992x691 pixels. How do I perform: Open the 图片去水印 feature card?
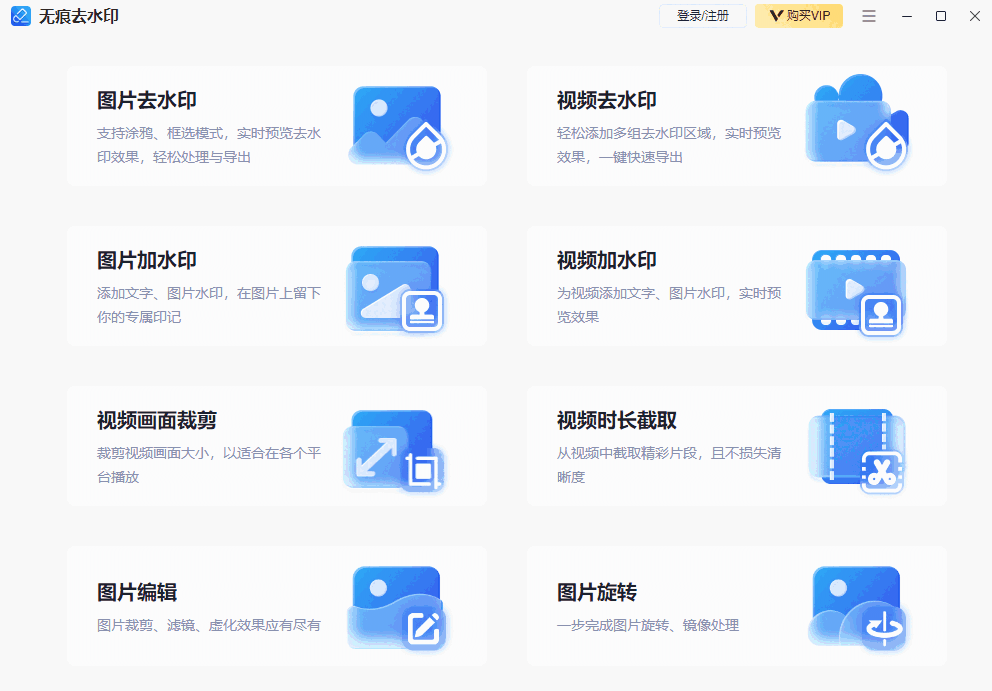pos(276,126)
